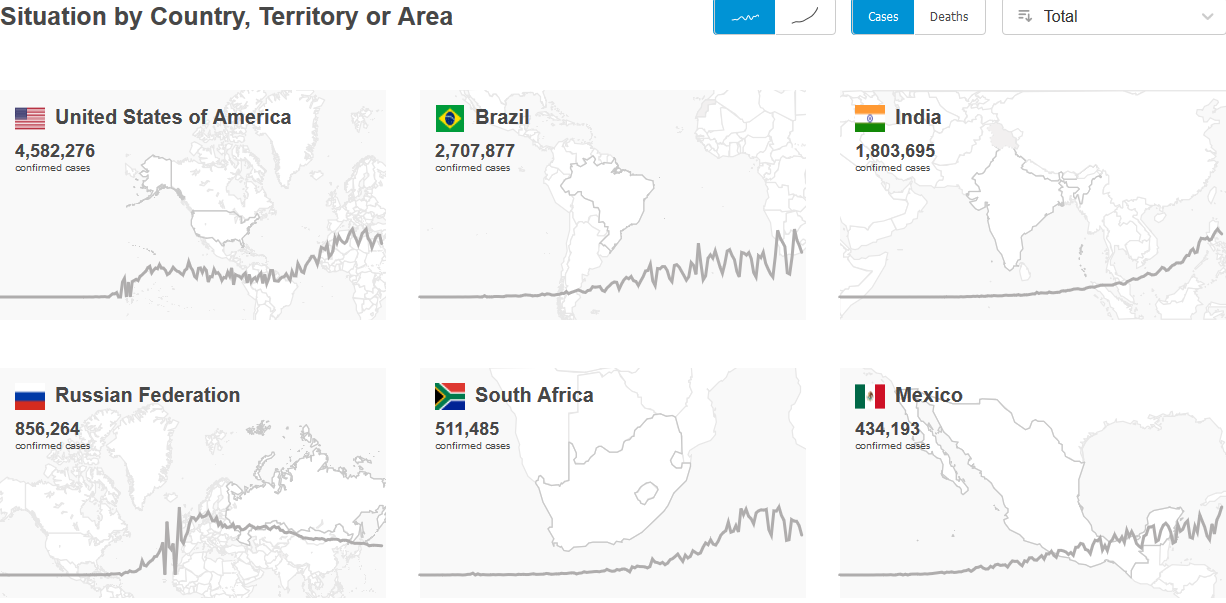Click the South Africa case trend chart
1226x603 pixels.
pos(612,541)
